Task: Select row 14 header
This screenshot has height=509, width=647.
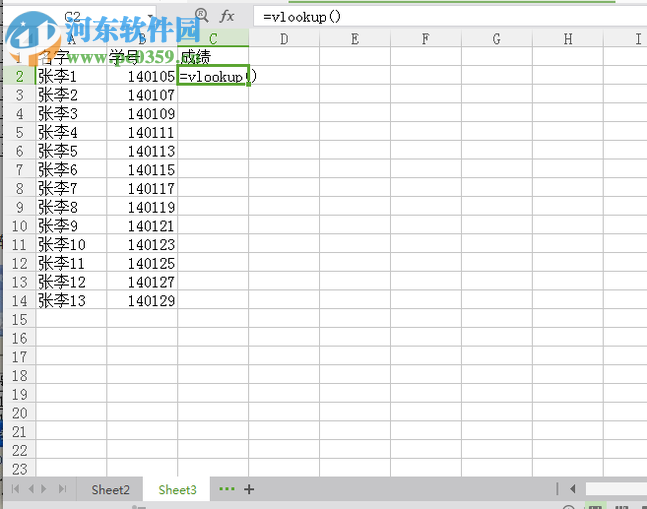Action: coord(19,301)
